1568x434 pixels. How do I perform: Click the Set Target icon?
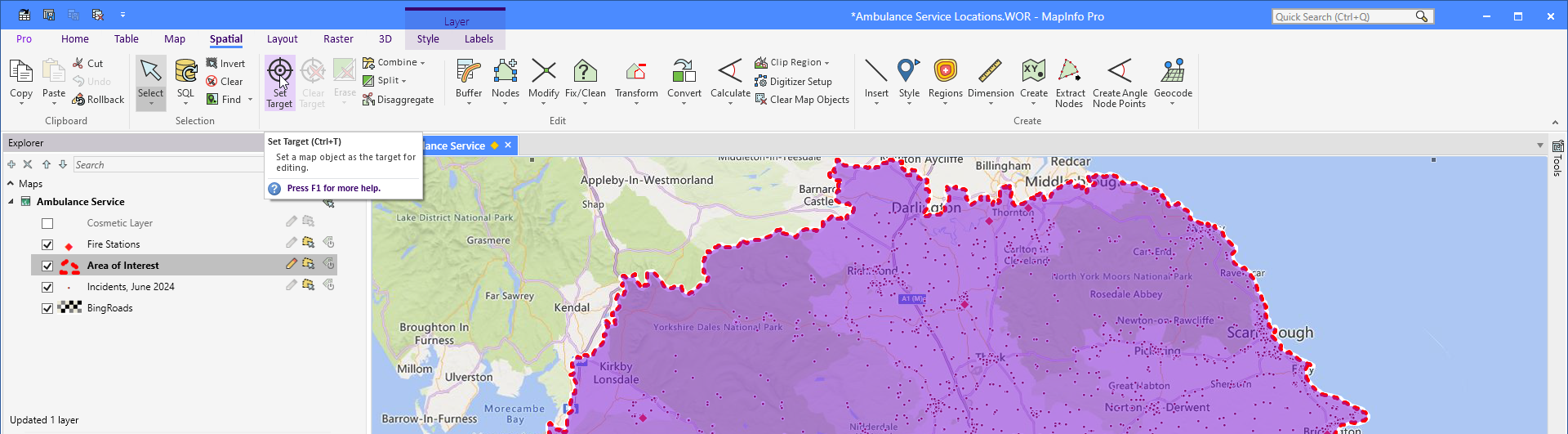pyautogui.click(x=279, y=72)
